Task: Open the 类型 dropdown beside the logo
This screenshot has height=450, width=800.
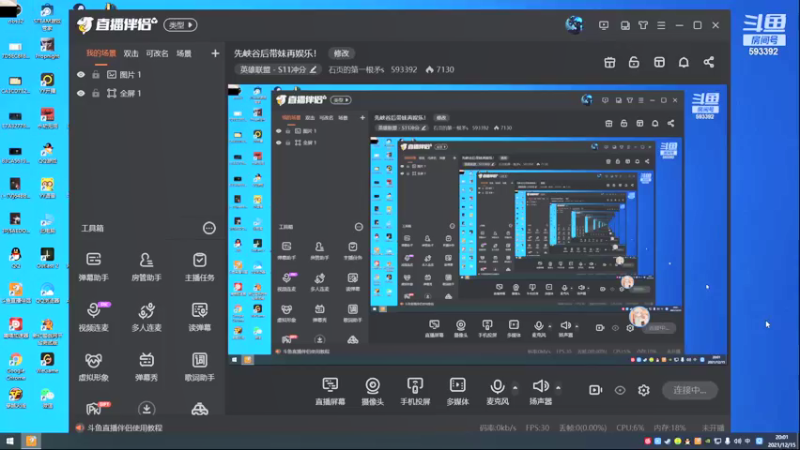Action: 181,25
